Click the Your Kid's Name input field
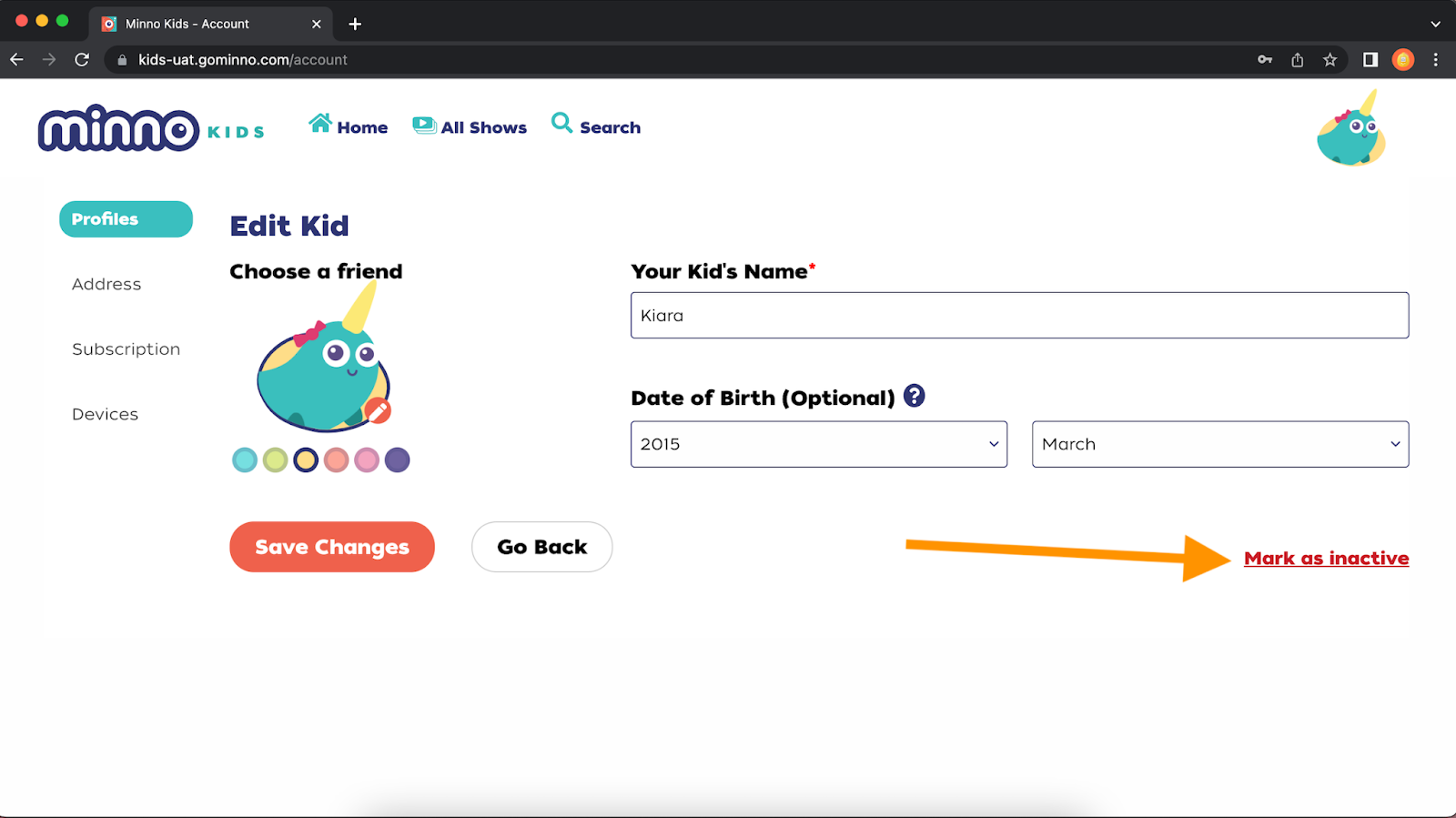Image resolution: width=1456 pixels, height=818 pixels. coord(1019,316)
